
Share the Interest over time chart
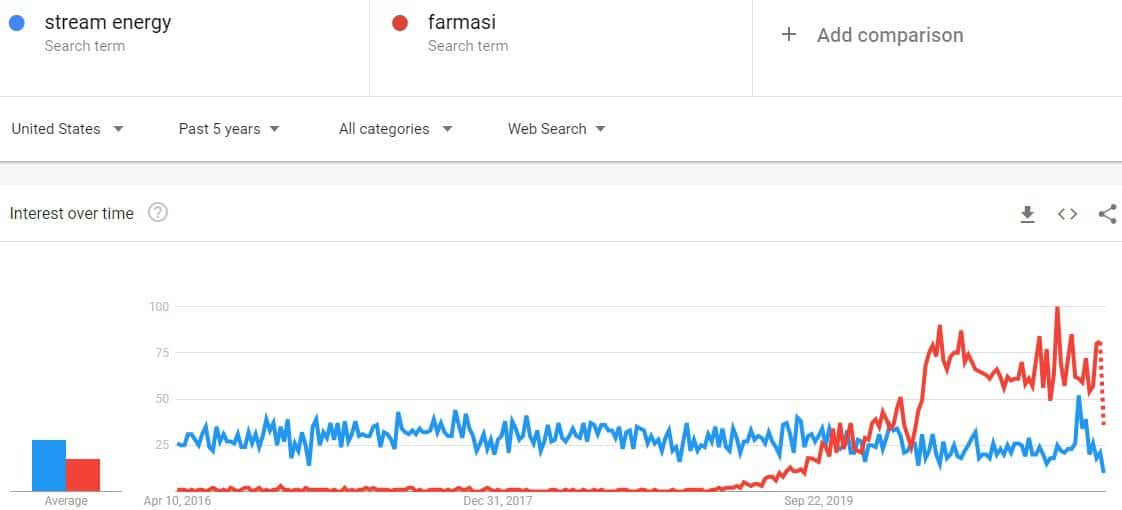click(x=1107, y=214)
